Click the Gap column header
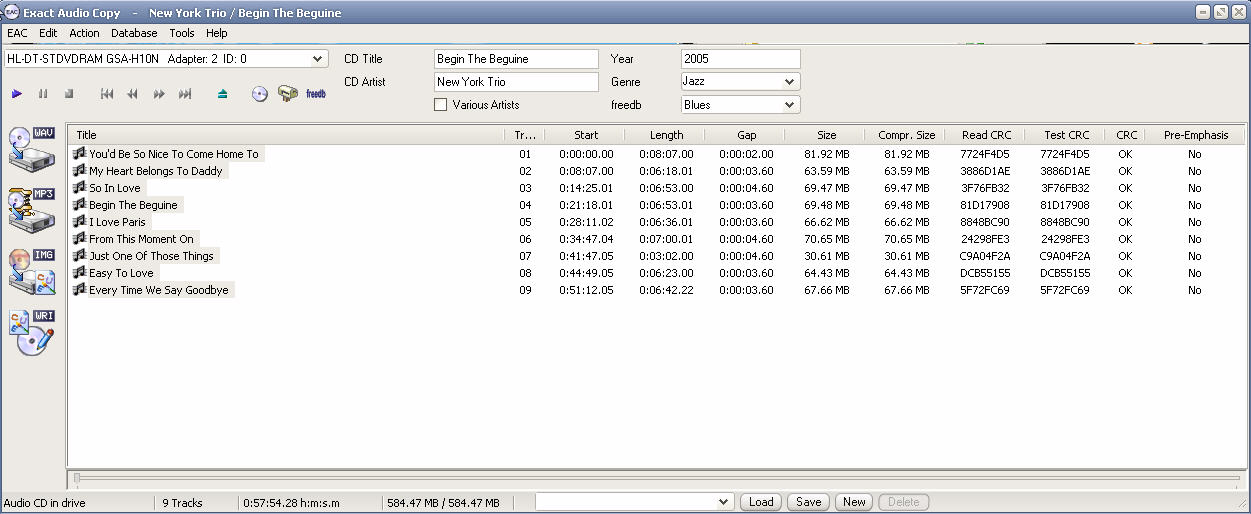 coord(746,135)
